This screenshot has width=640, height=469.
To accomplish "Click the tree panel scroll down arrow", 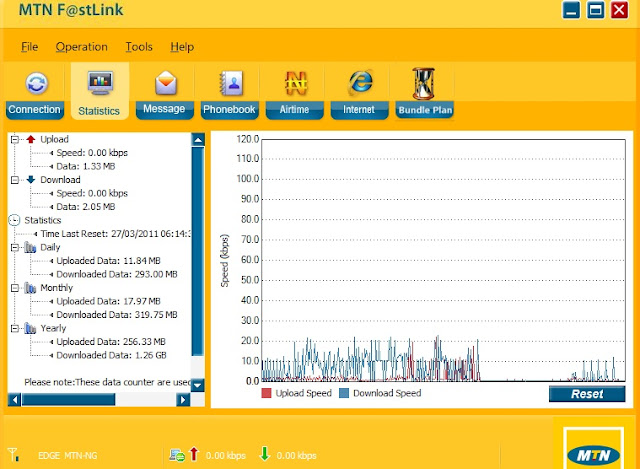I will [x=198, y=385].
